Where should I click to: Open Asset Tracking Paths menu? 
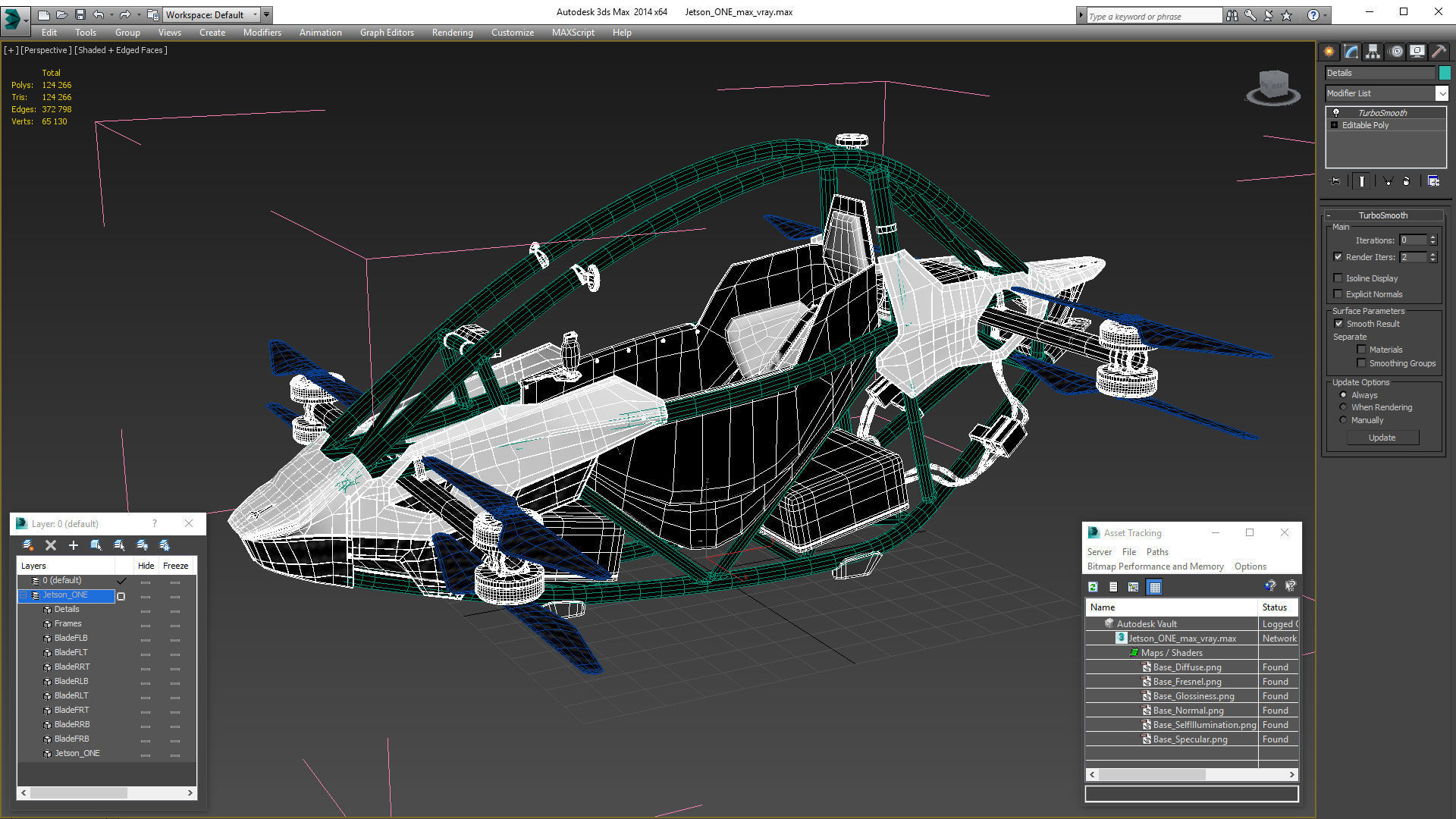click(1156, 552)
